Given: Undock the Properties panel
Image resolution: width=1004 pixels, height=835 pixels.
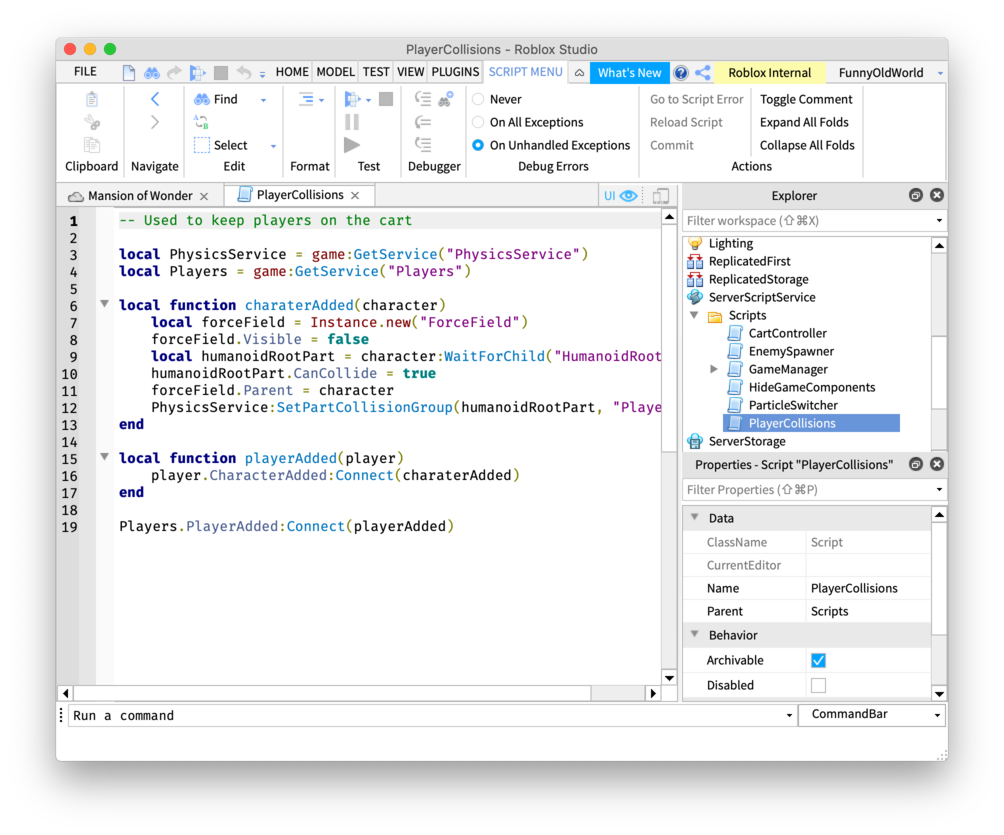Looking at the screenshot, I should pyautogui.click(x=916, y=464).
